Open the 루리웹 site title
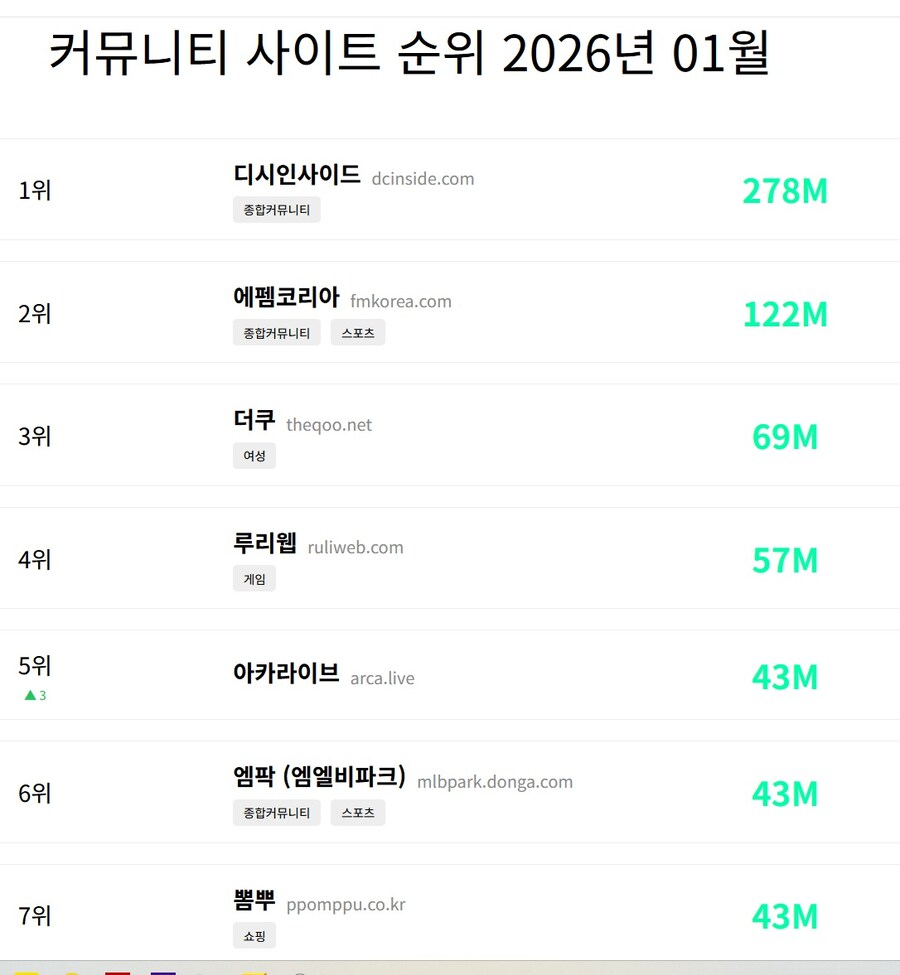 coord(265,544)
